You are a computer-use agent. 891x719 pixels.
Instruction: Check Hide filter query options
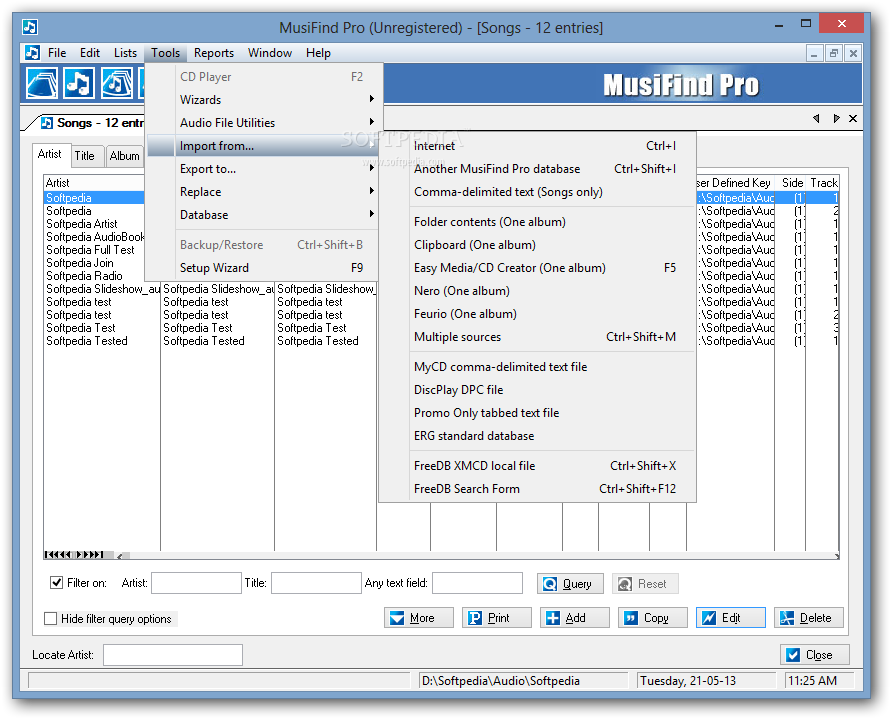[51, 618]
